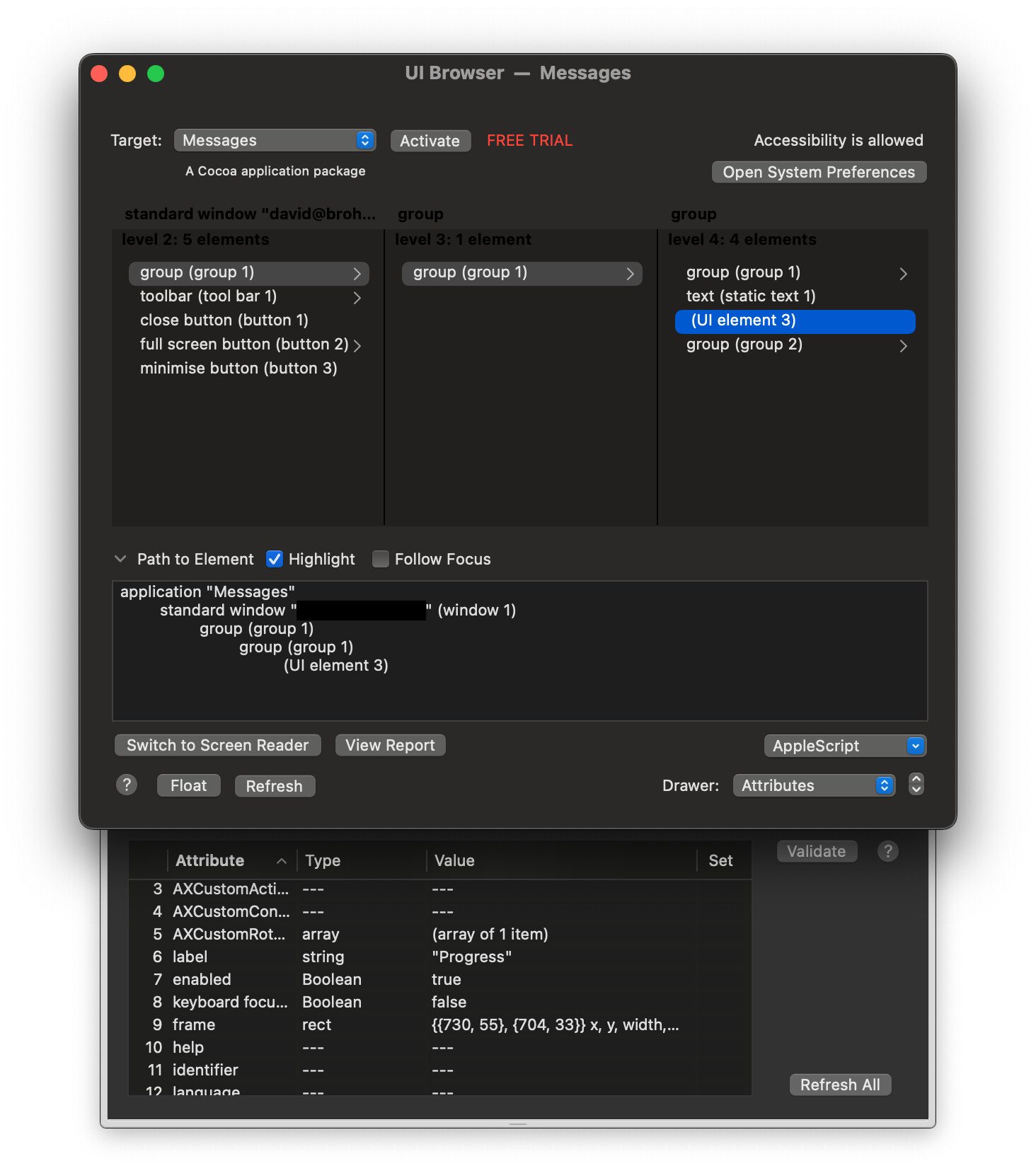Image resolution: width=1036 pixels, height=1166 pixels.
Task: Select the AXCustomCon... attribute row
Action: tap(439, 911)
